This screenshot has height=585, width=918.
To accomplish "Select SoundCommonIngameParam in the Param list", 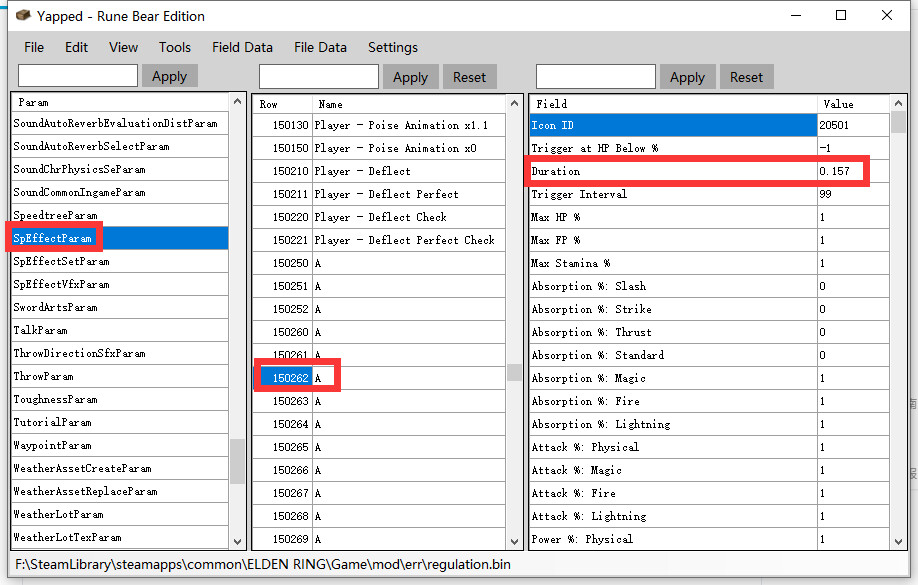I will click(120, 192).
